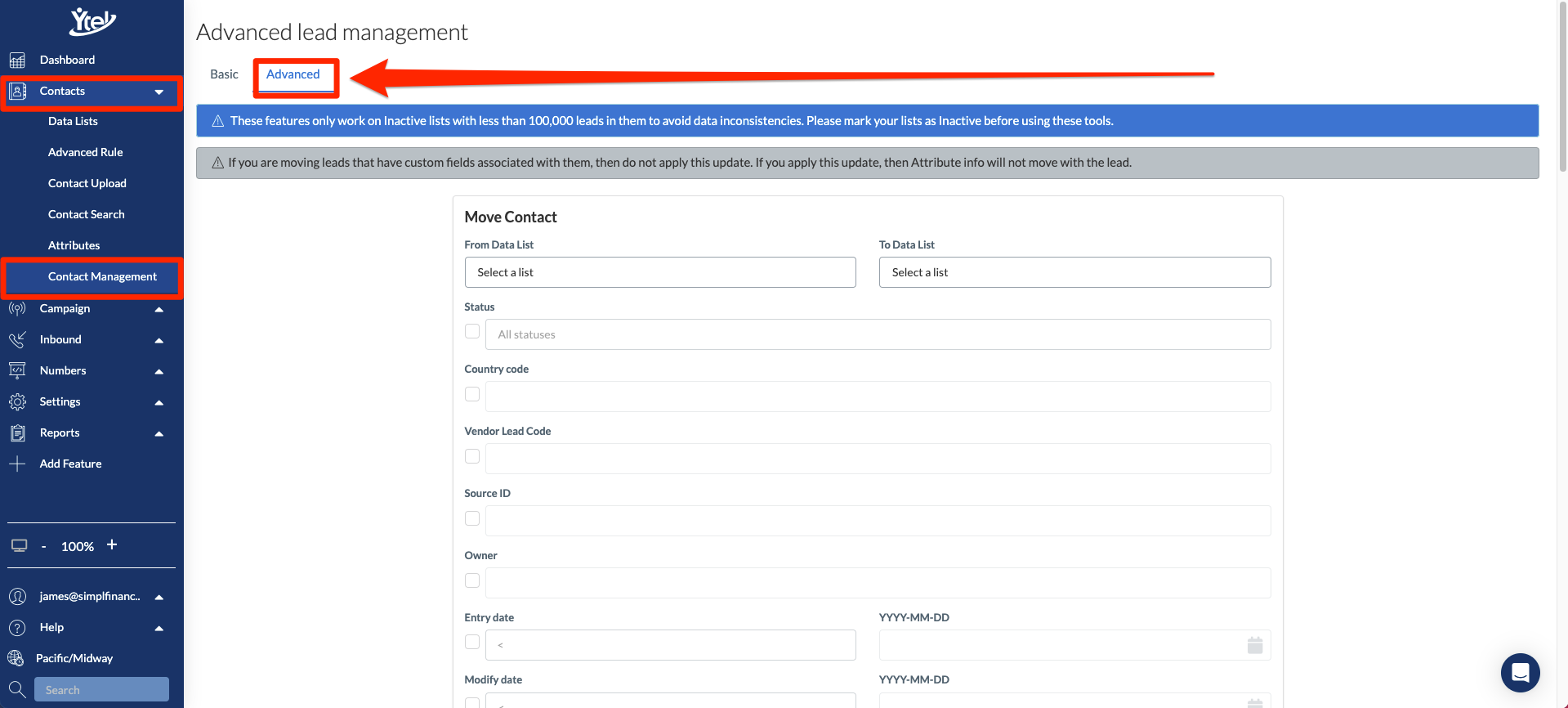The image size is (1568, 708).
Task: Click the user account avatar icon
Action: point(17,597)
